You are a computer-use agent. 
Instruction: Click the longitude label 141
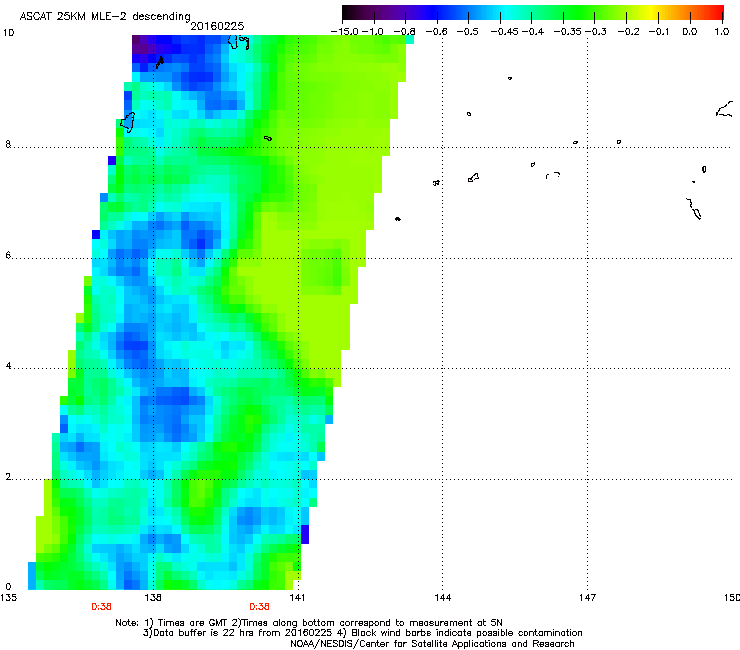(x=298, y=598)
